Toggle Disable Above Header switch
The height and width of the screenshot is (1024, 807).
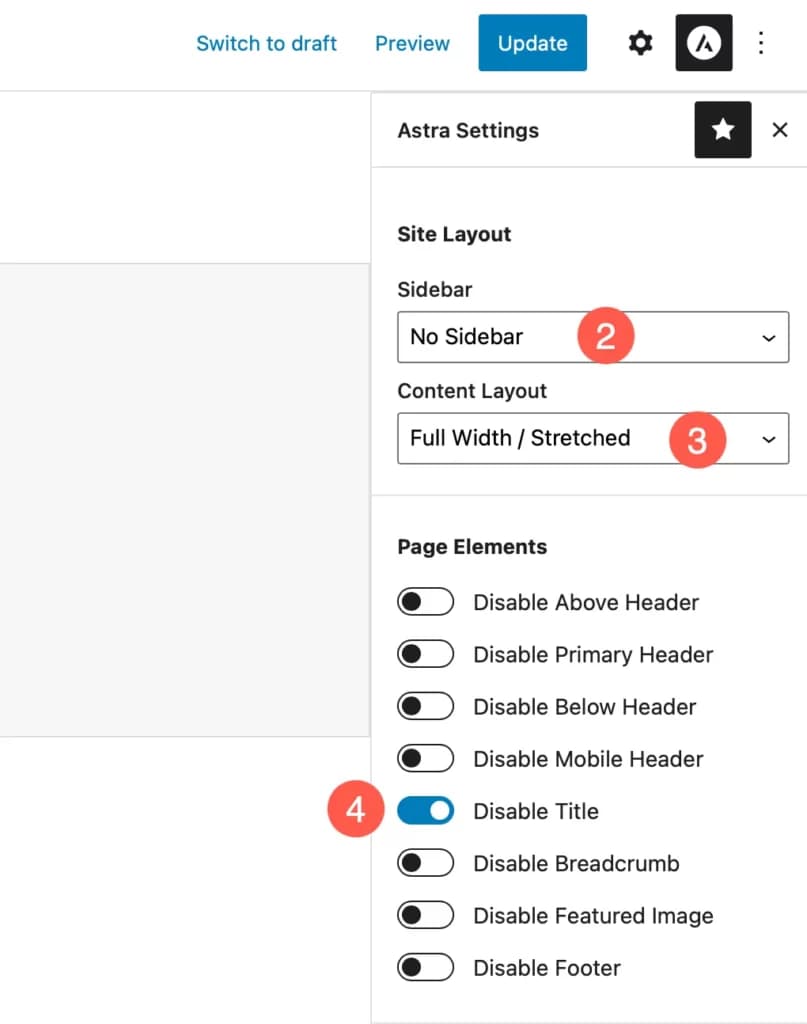(x=426, y=602)
